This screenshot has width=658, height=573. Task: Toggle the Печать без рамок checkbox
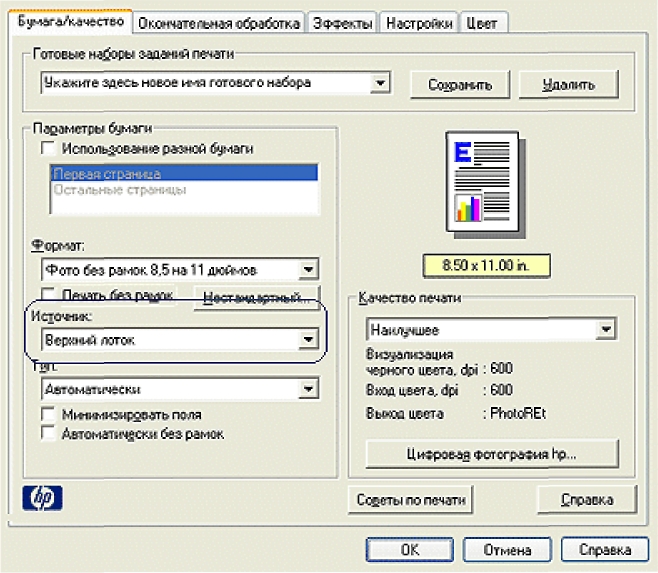(48, 296)
